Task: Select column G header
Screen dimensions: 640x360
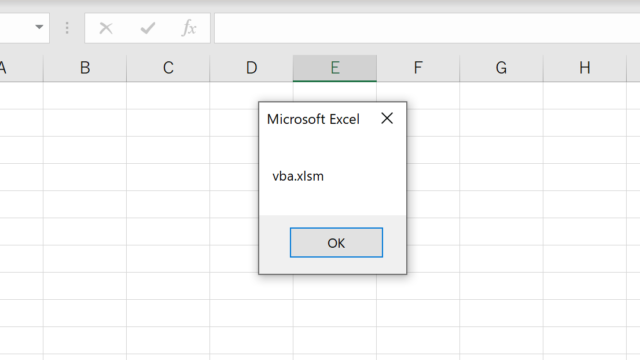Action: coord(501,68)
